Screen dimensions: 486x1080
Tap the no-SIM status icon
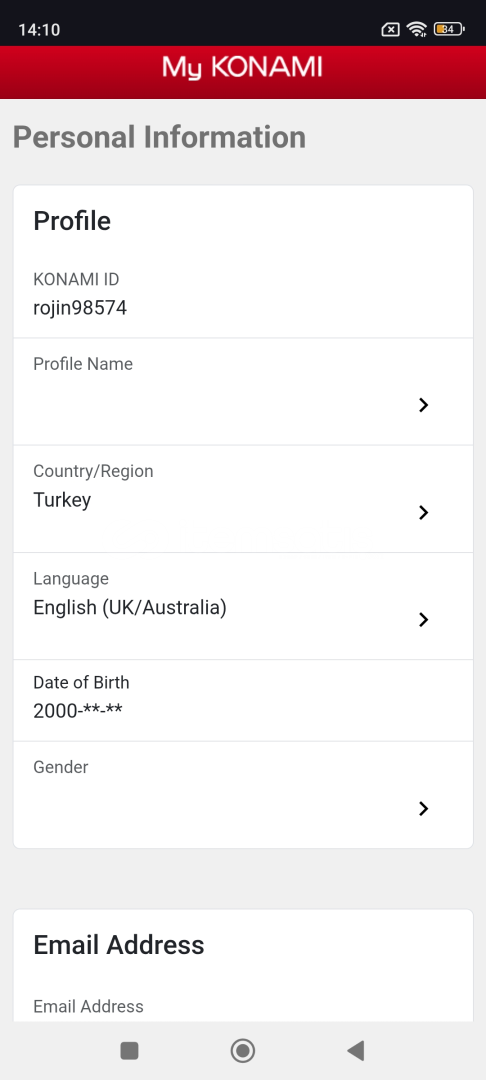pos(390,29)
